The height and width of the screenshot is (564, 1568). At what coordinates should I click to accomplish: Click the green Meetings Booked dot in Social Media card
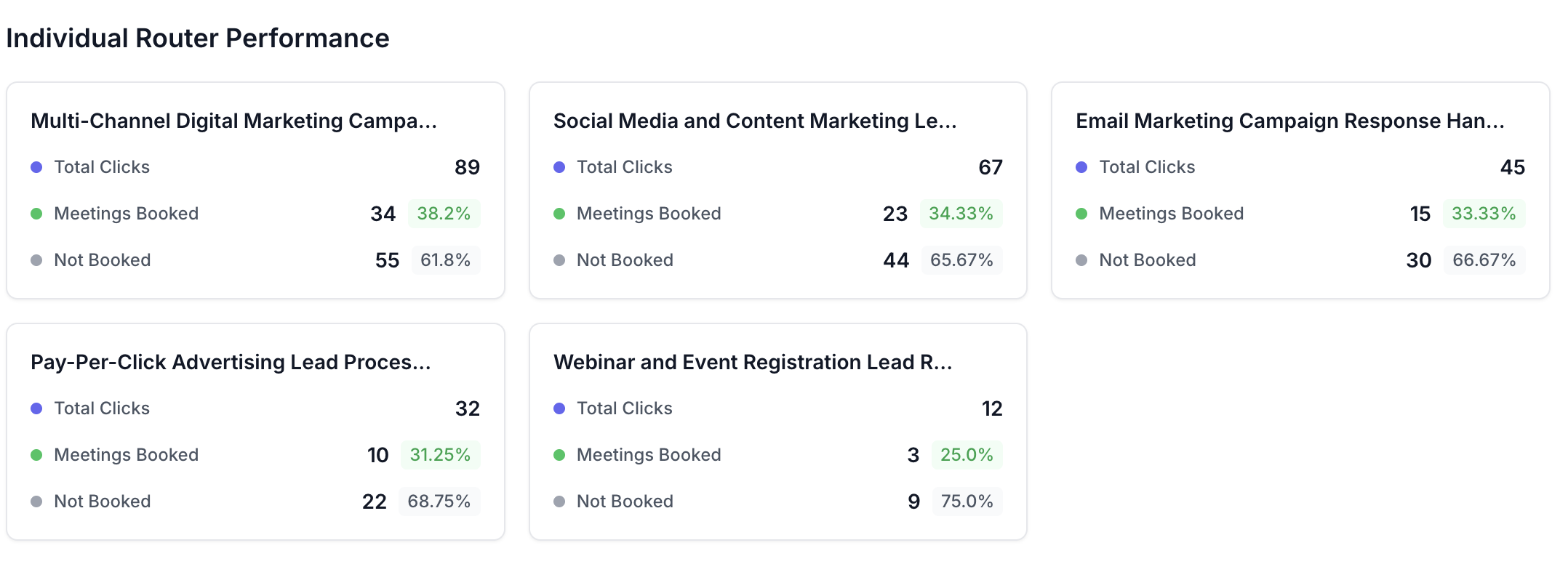tap(559, 214)
